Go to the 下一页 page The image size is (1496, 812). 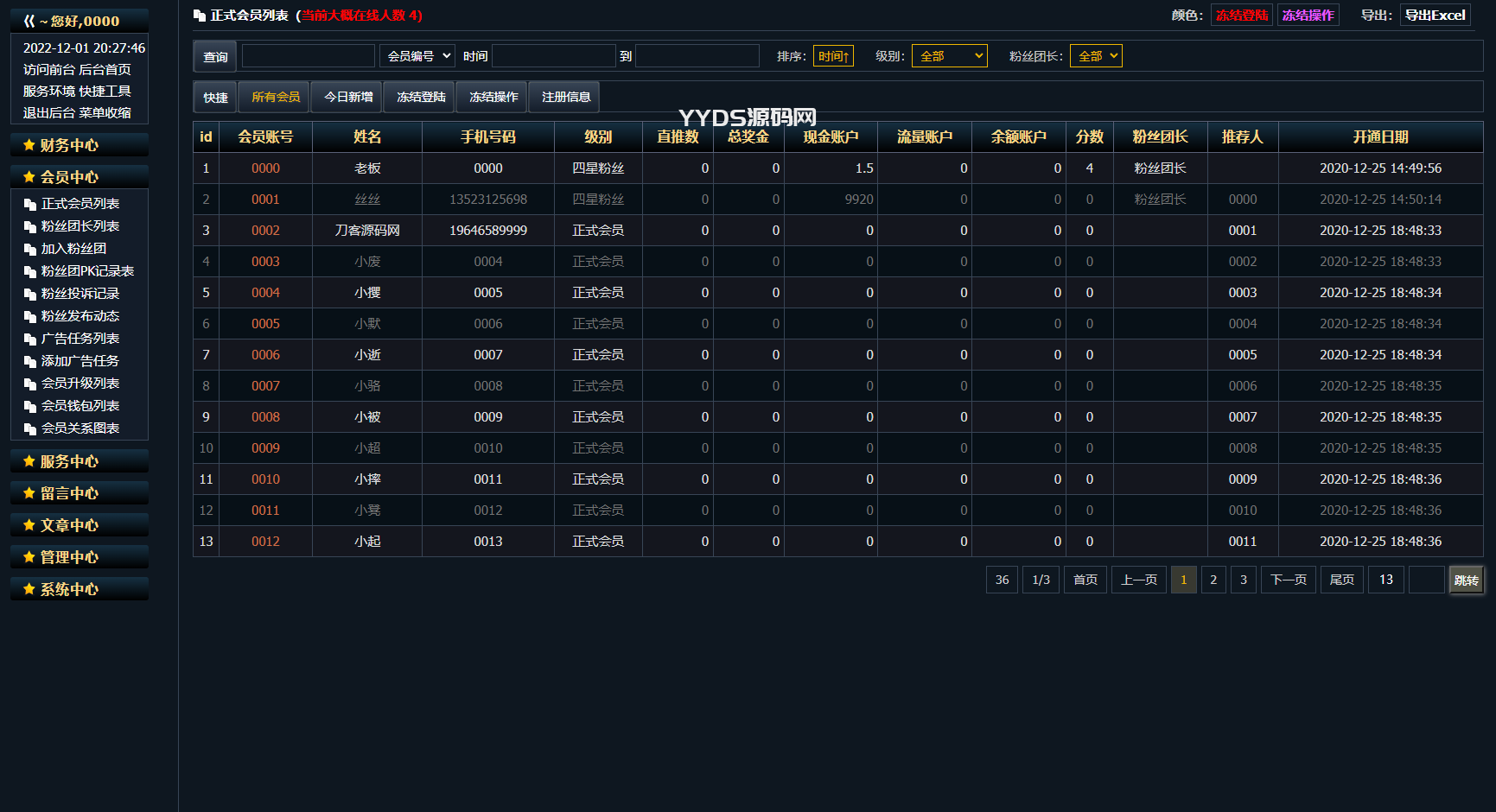[1288, 580]
